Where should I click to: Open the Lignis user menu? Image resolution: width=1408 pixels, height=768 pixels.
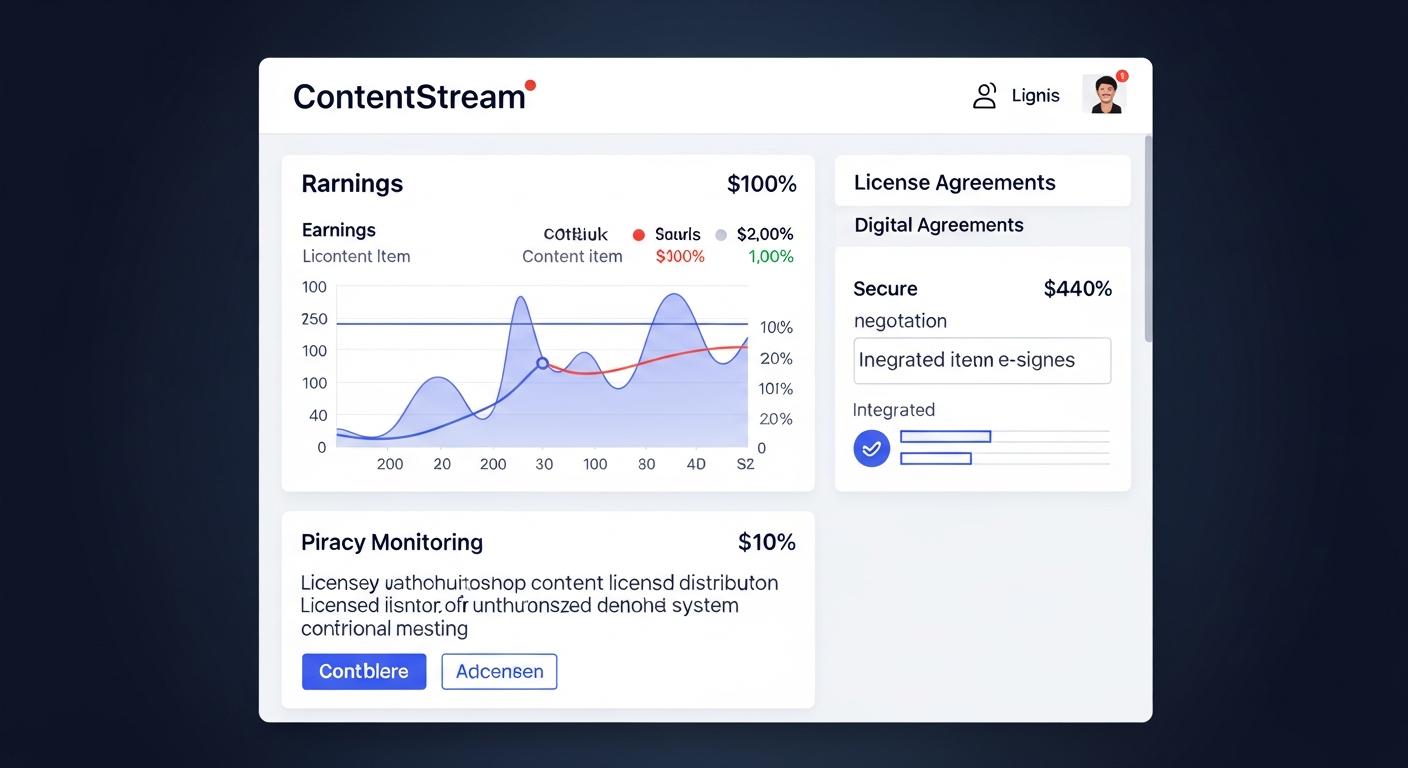coord(1035,95)
